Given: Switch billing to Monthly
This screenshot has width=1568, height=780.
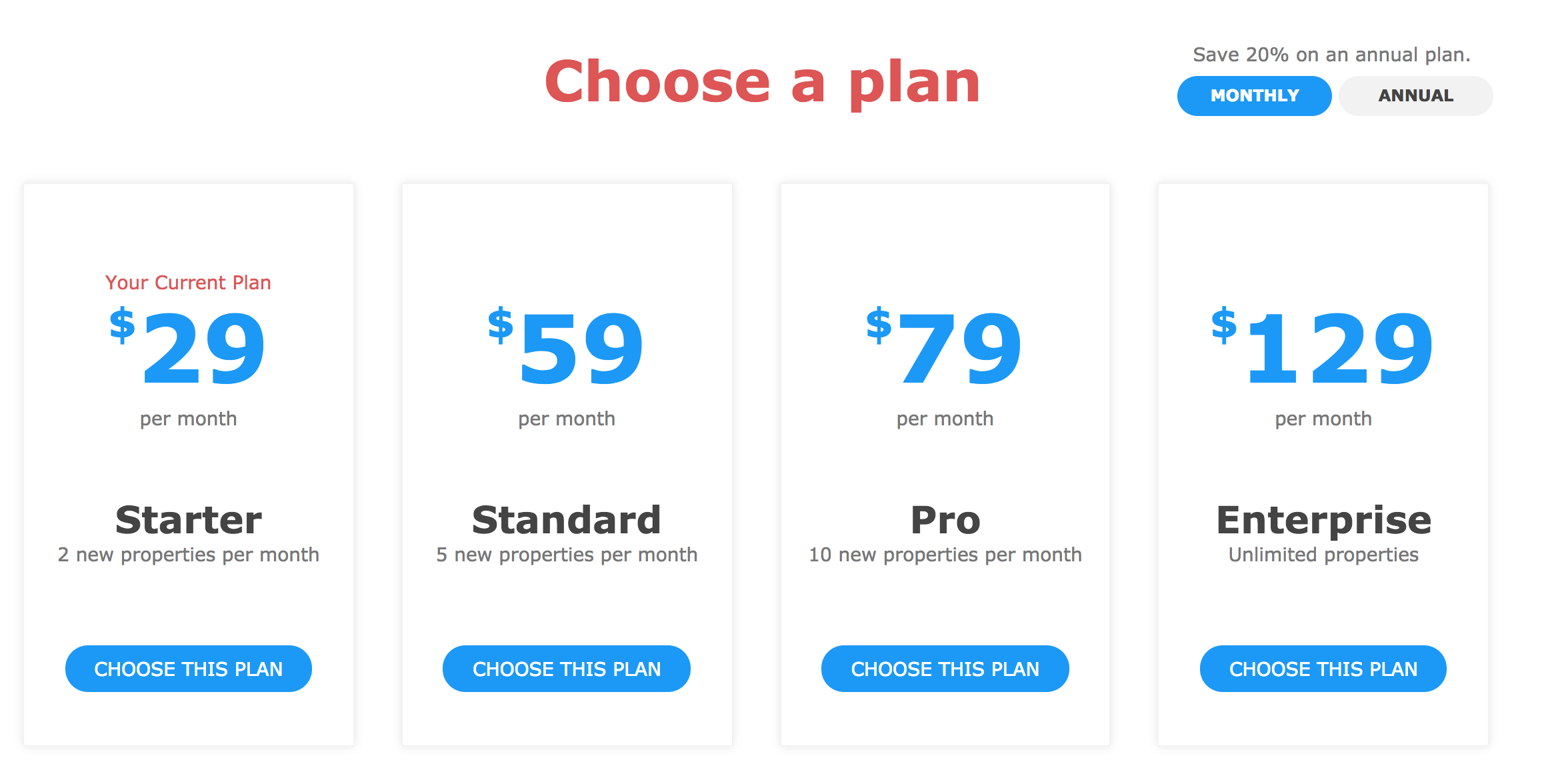Looking at the screenshot, I should point(1254,96).
